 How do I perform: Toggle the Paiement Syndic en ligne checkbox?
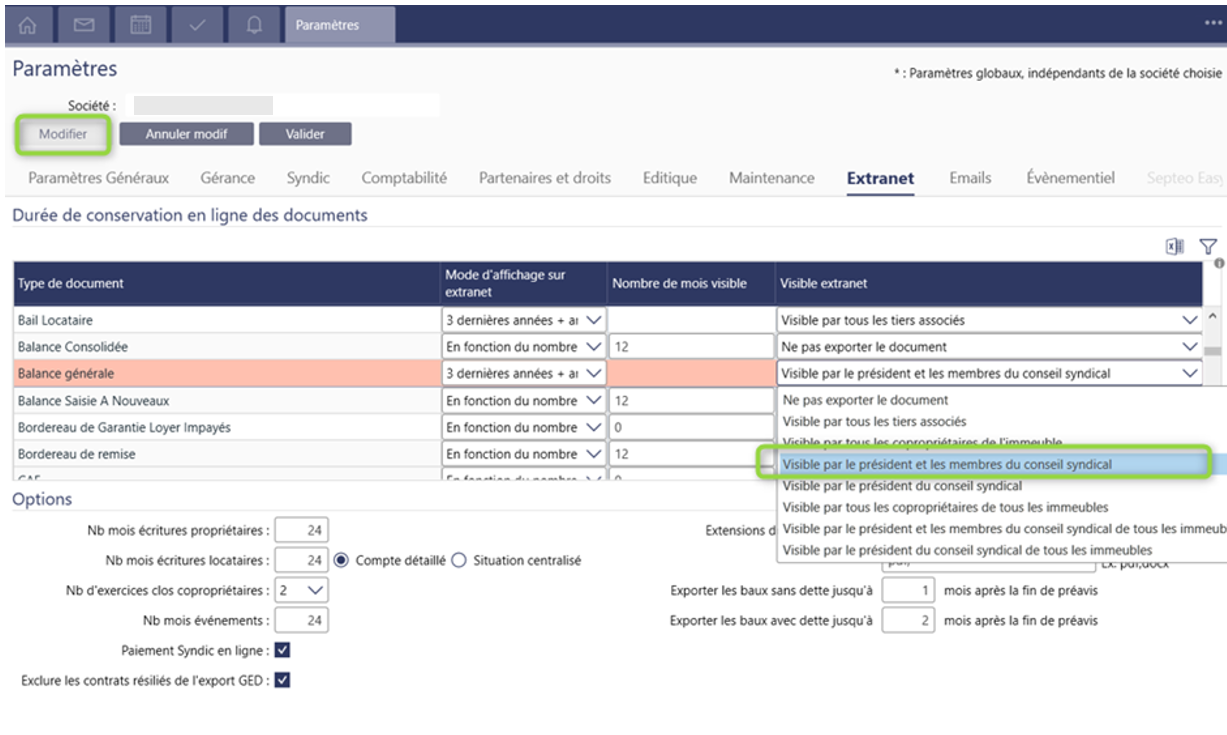pyautogui.click(x=282, y=650)
